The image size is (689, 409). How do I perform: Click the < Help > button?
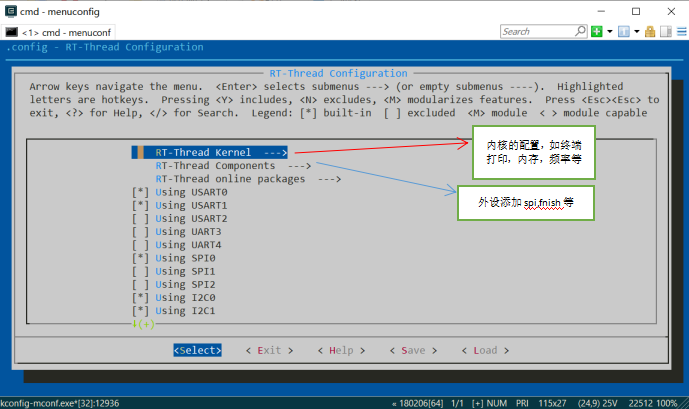(x=341, y=350)
